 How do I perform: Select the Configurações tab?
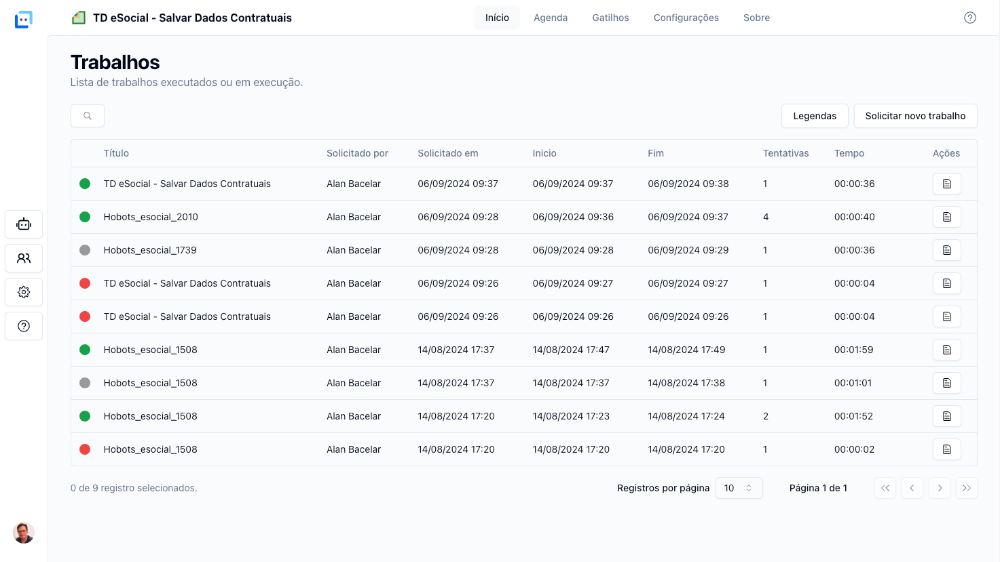click(x=686, y=18)
